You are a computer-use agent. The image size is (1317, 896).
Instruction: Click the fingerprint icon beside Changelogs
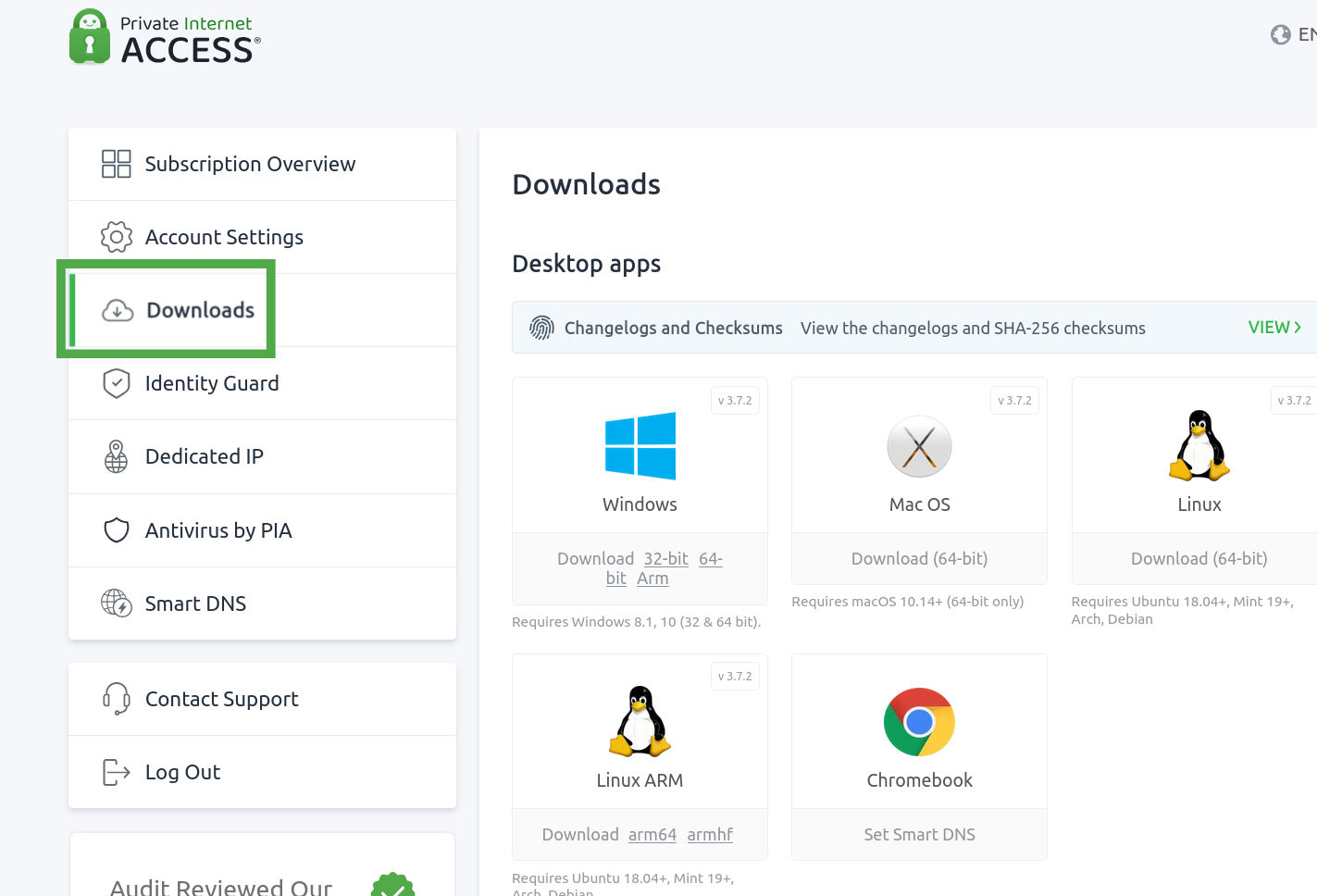541,328
